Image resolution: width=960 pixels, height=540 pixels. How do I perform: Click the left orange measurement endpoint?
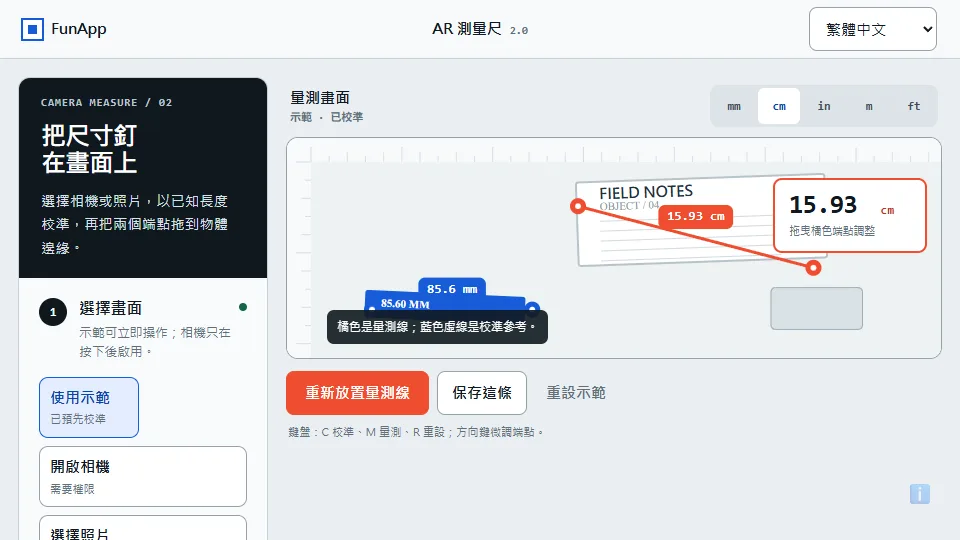click(577, 206)
